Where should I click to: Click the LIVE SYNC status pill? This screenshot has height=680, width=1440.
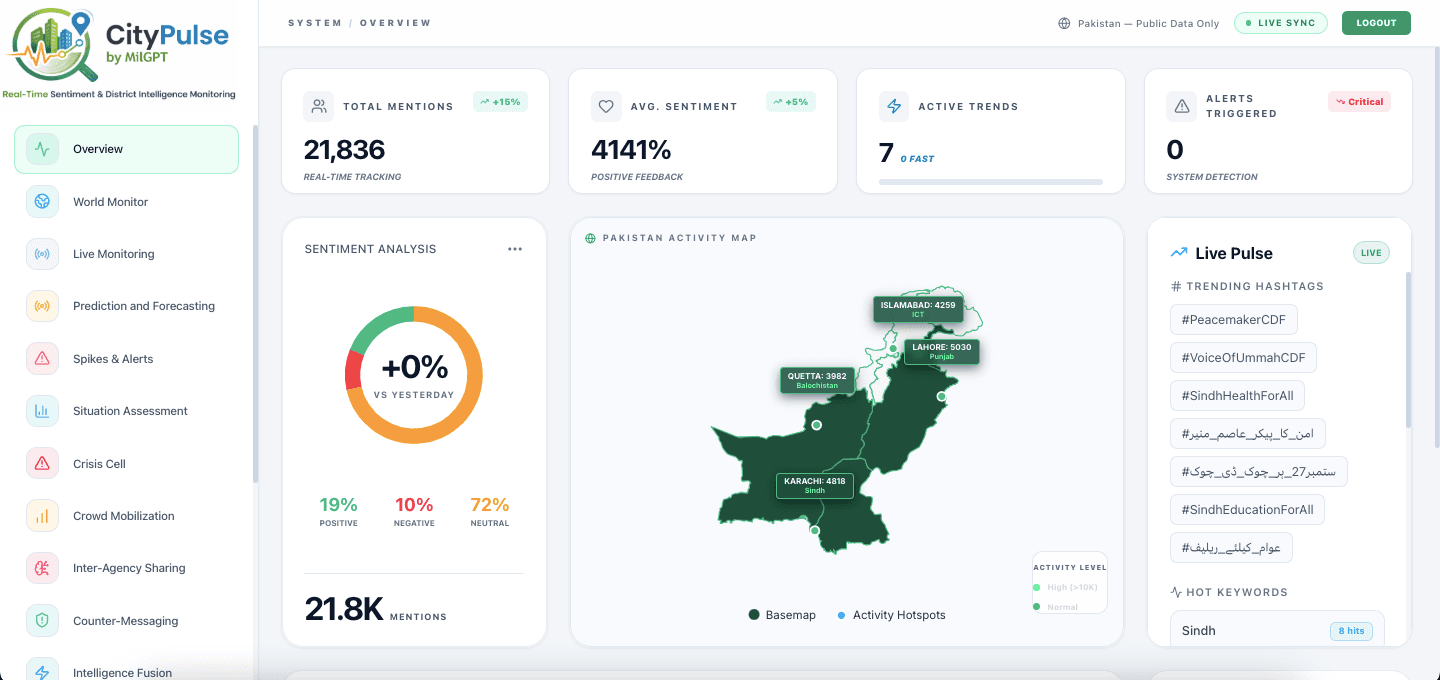click(1281, 23)
